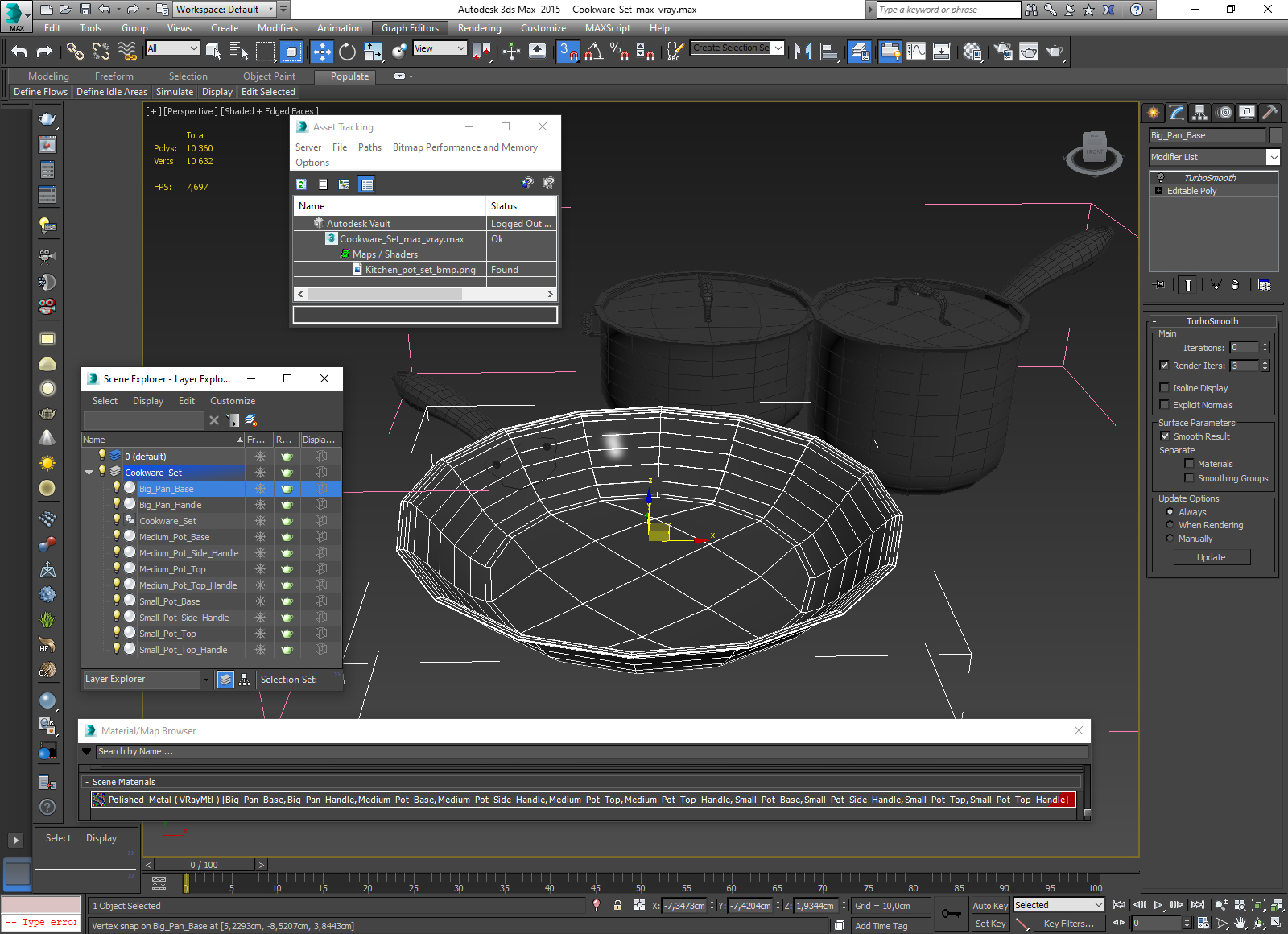Click the Simulate button in ribbon

175,92
